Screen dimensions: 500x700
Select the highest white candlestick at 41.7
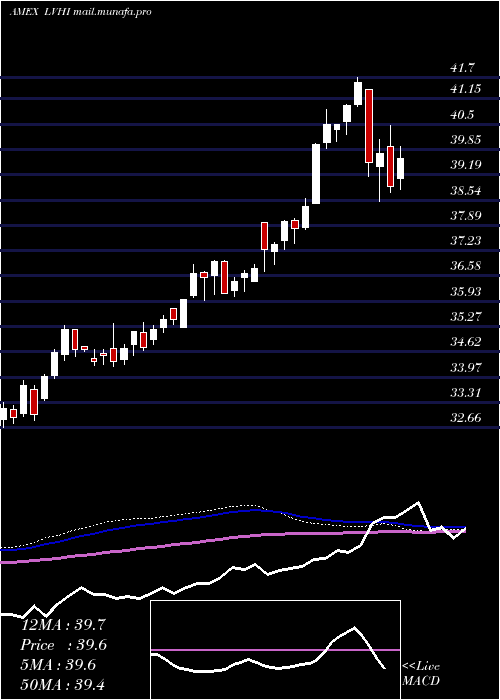click(358, 94)
